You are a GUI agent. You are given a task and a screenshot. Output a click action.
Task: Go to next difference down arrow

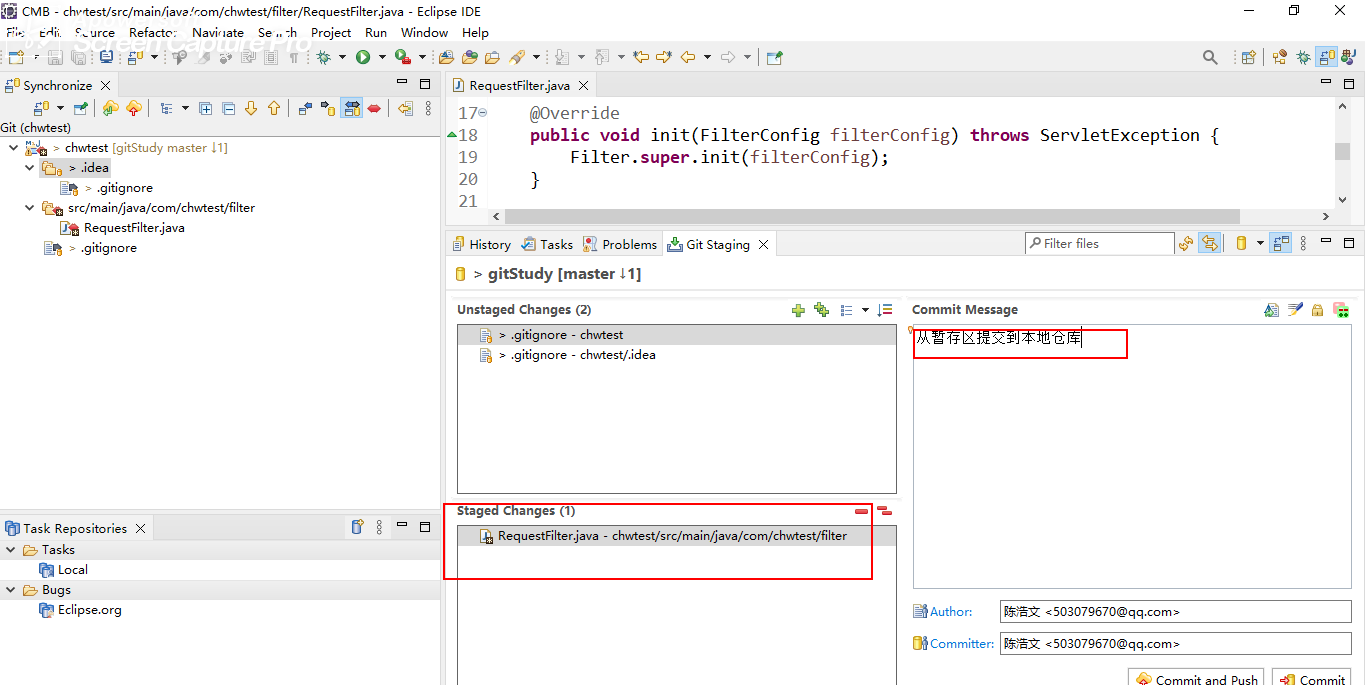251,108
